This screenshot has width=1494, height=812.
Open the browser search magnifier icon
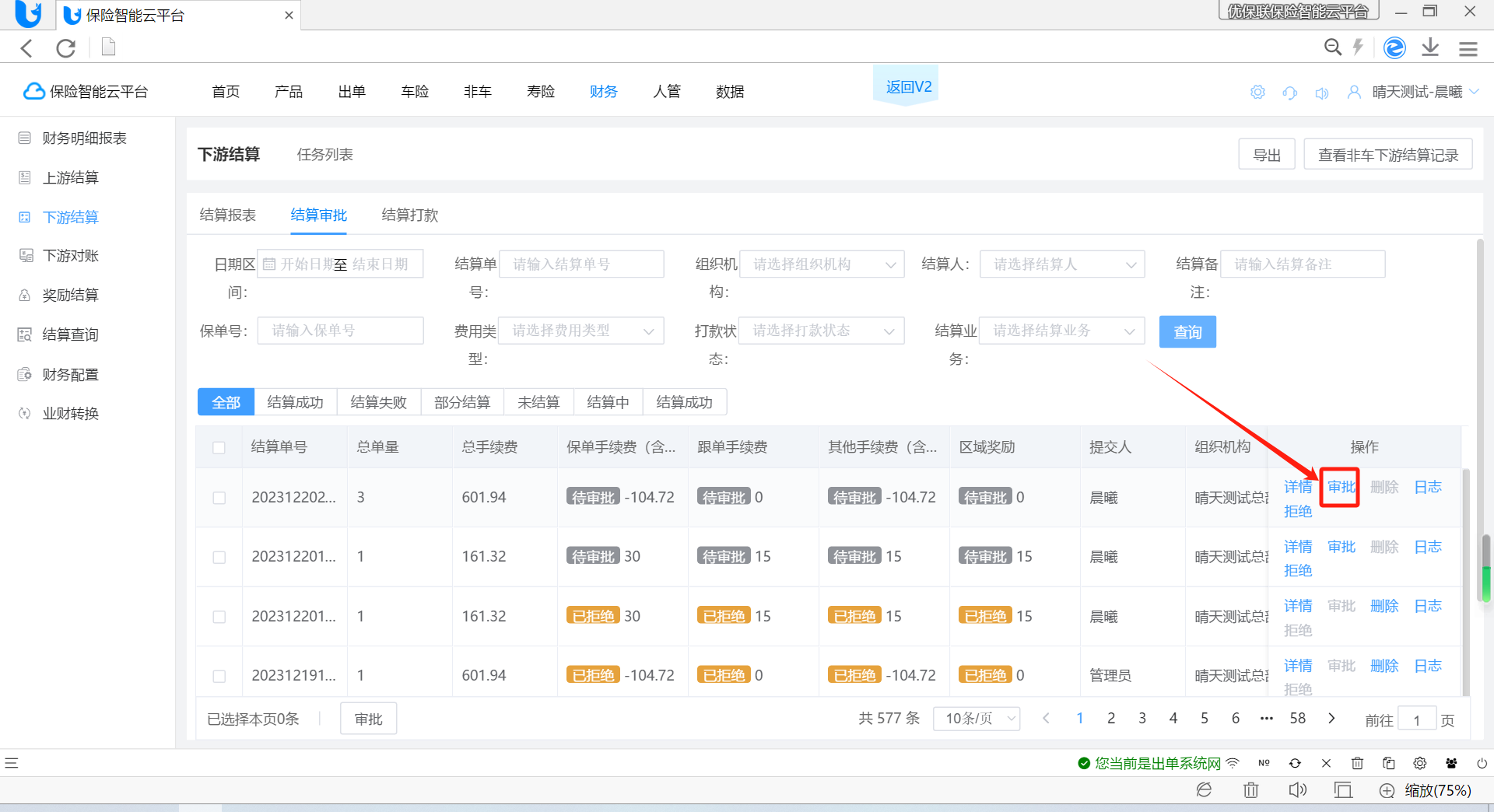[1333, 47]
